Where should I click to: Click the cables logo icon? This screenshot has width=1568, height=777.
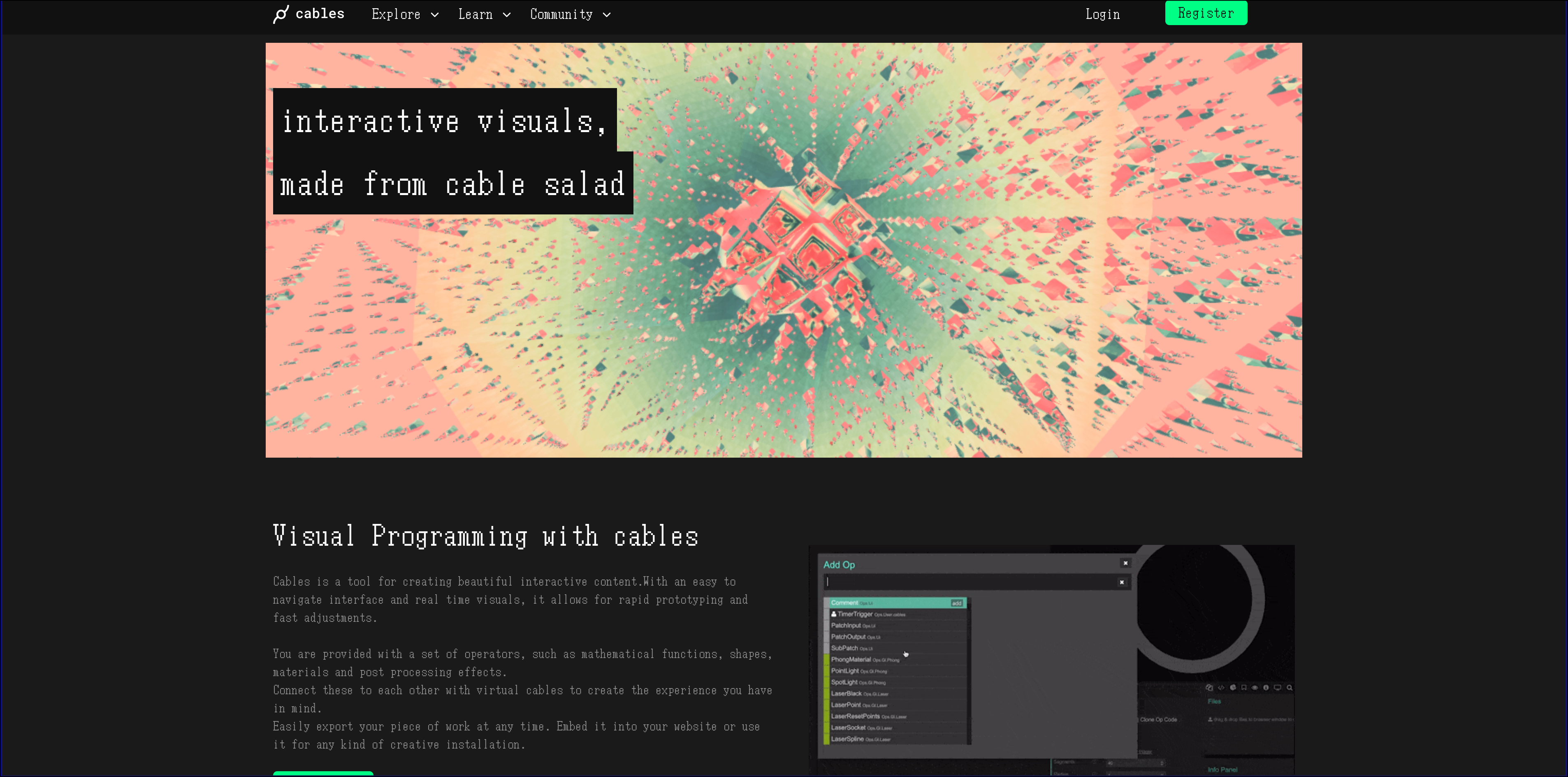(281, 14)
